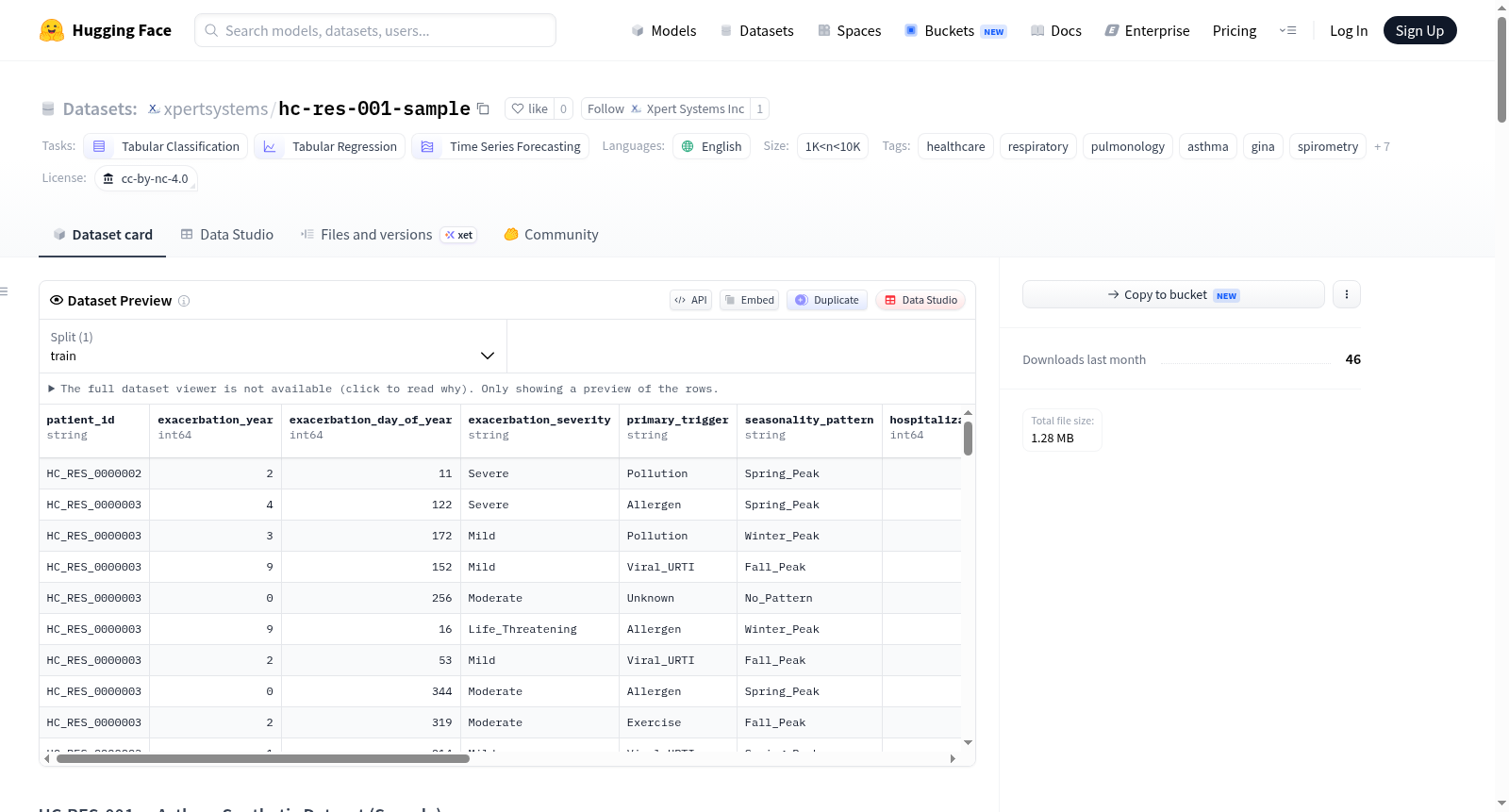Click the Embed button
Screen dimensions: 1509x812
749,300
